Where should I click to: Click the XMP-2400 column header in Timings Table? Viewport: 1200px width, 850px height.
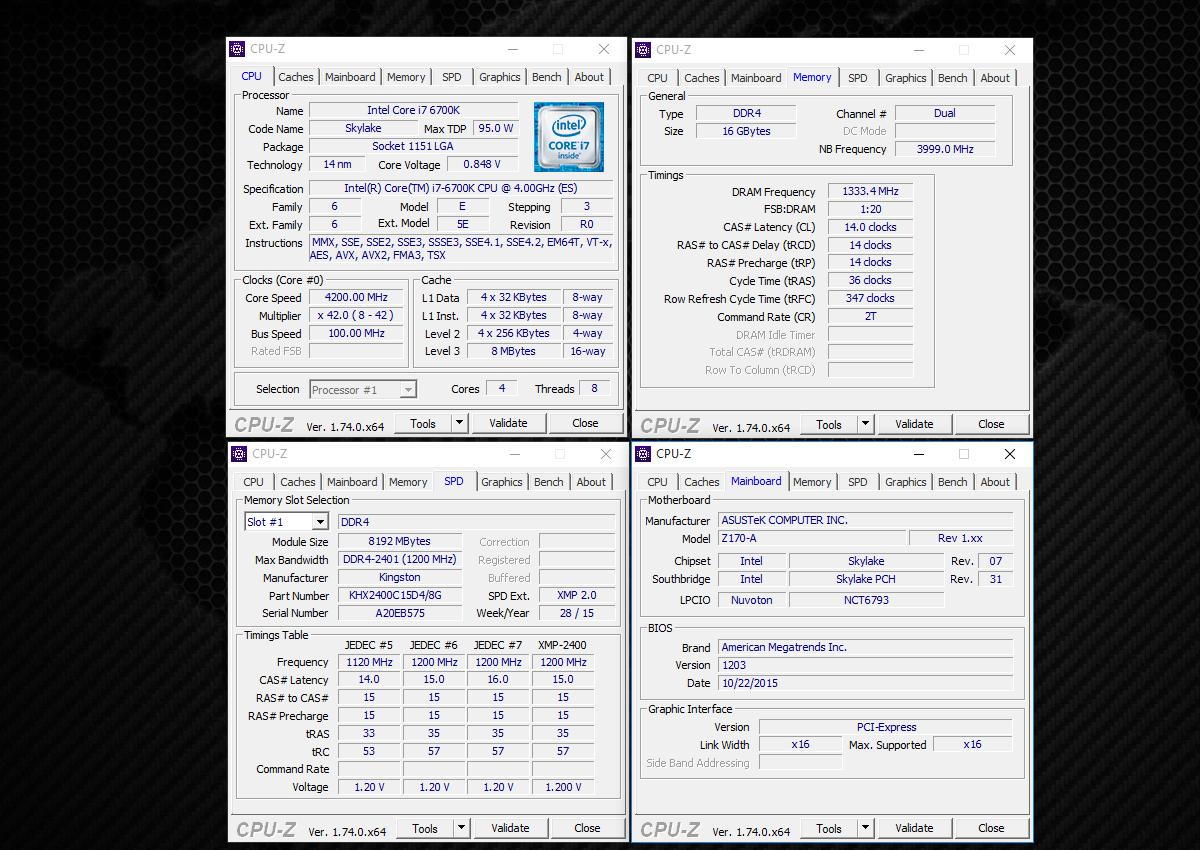tap(562, 645)
